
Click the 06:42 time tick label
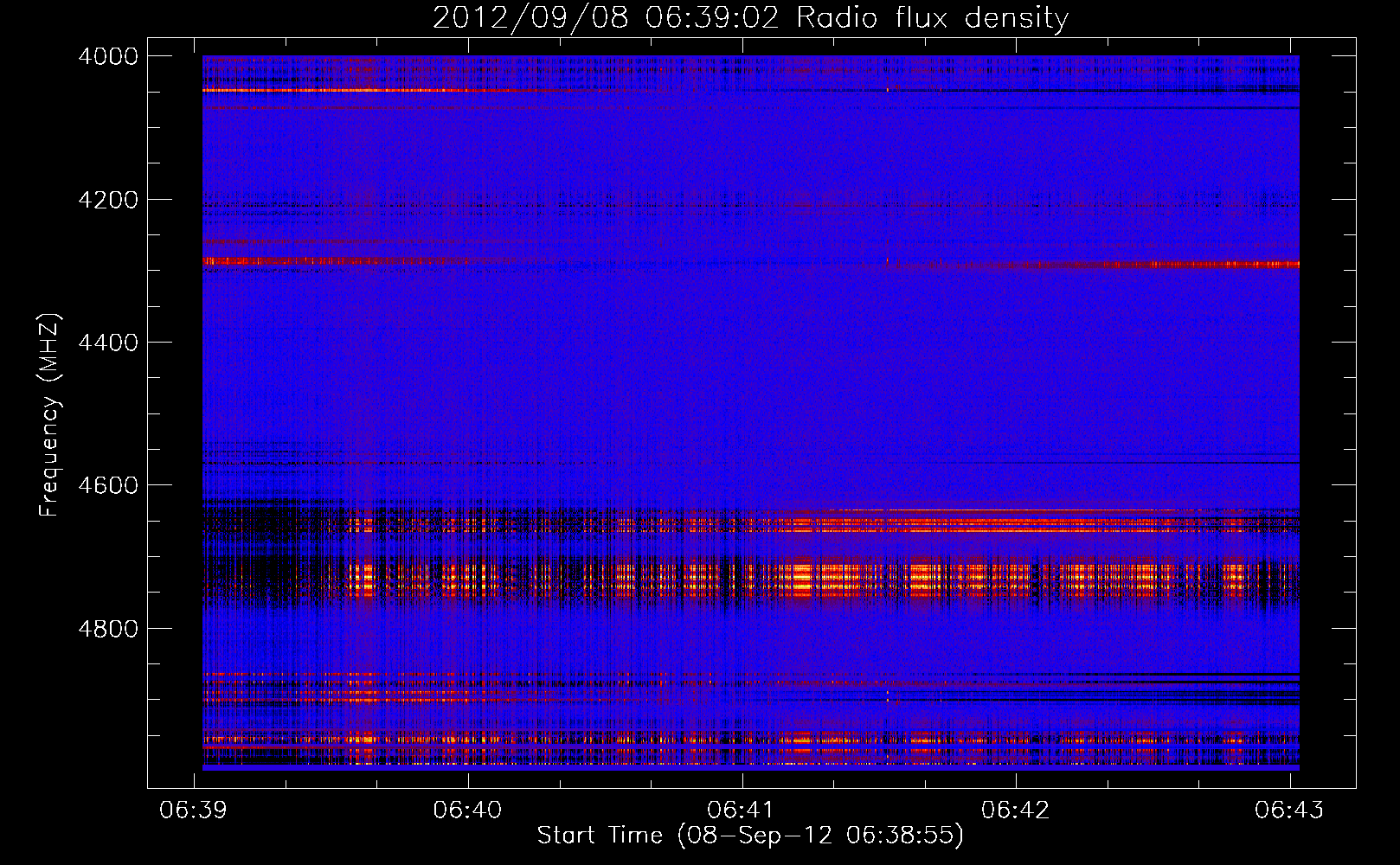pos(1015,810)
